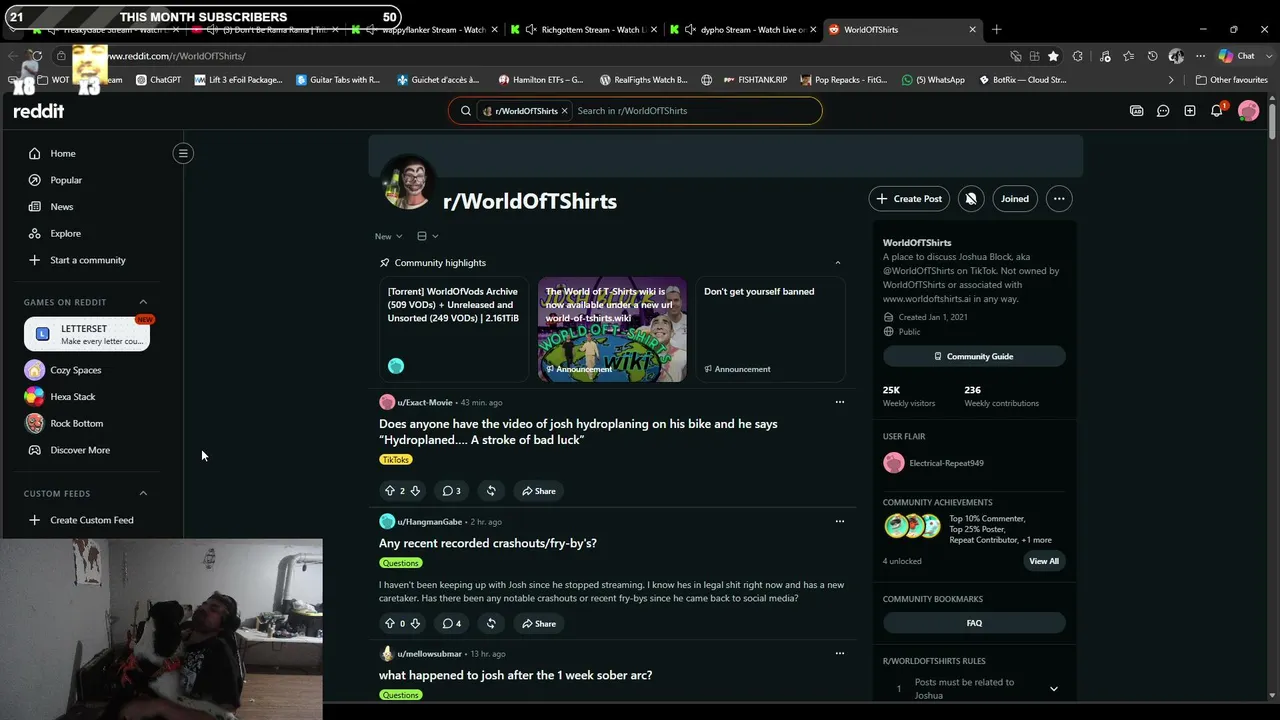Open the FAQ community bookmark
The width and height of the screenshot is (1280, 720).
point(974,623)
